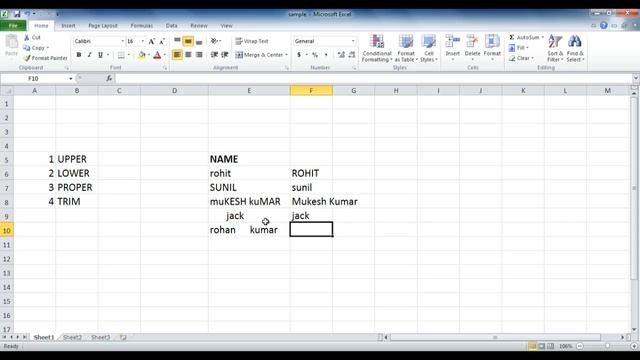Click the formula bar input field
The image size is (640, 360).
(x=373, y=78)
